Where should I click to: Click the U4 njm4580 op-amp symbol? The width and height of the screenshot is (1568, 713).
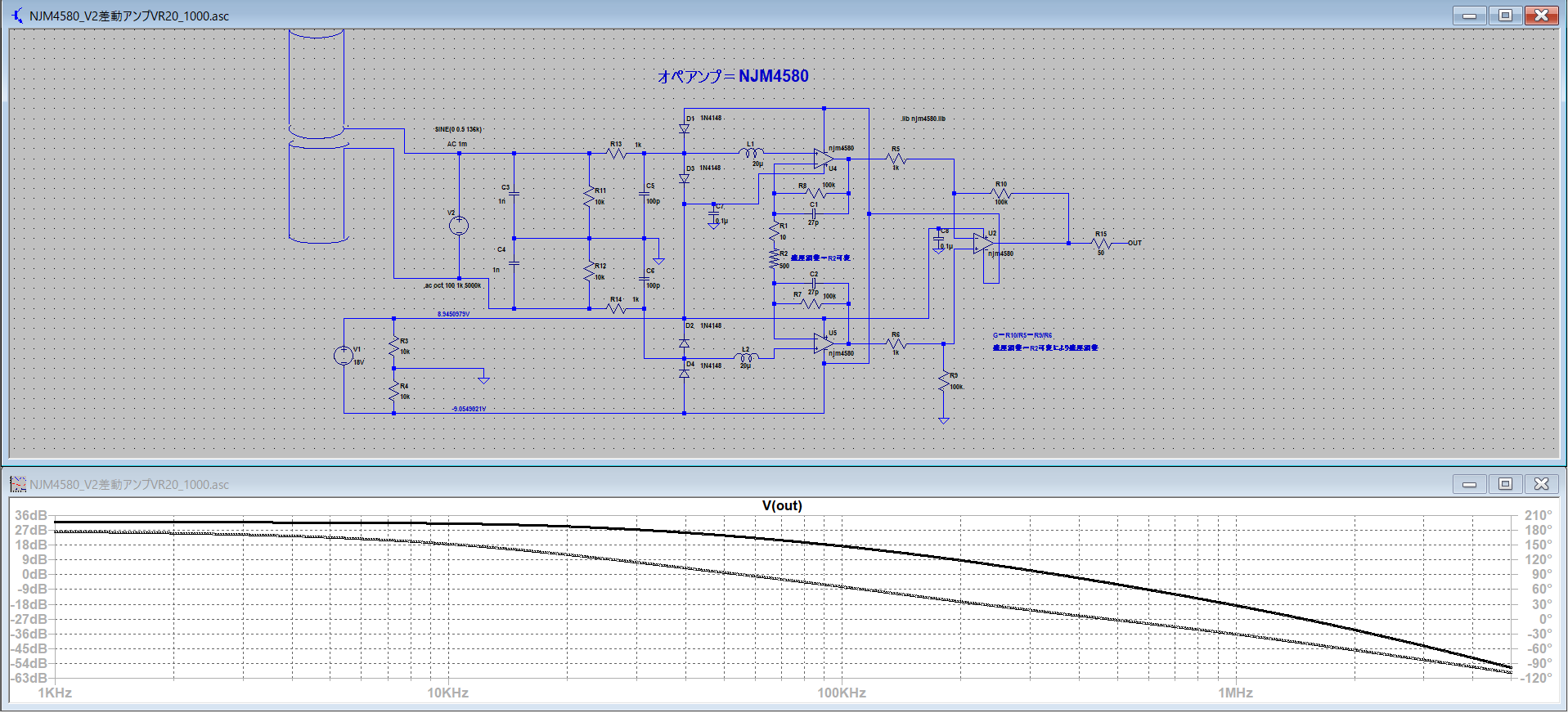click(x=823, y=159)
